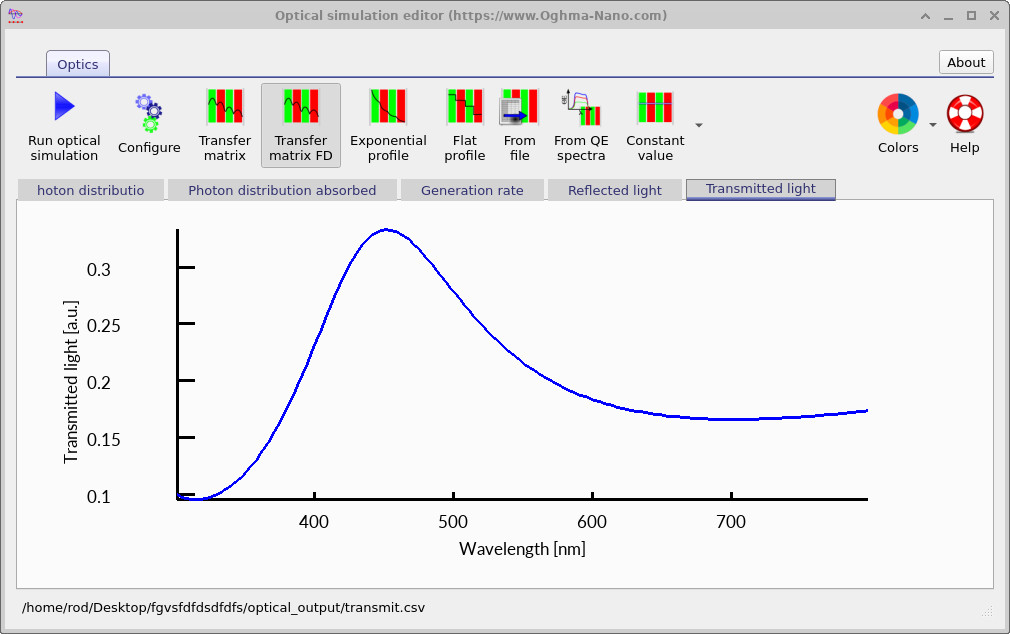Choose the Flat profile model
Viewport: 1010px width, 634px height.
464,126
